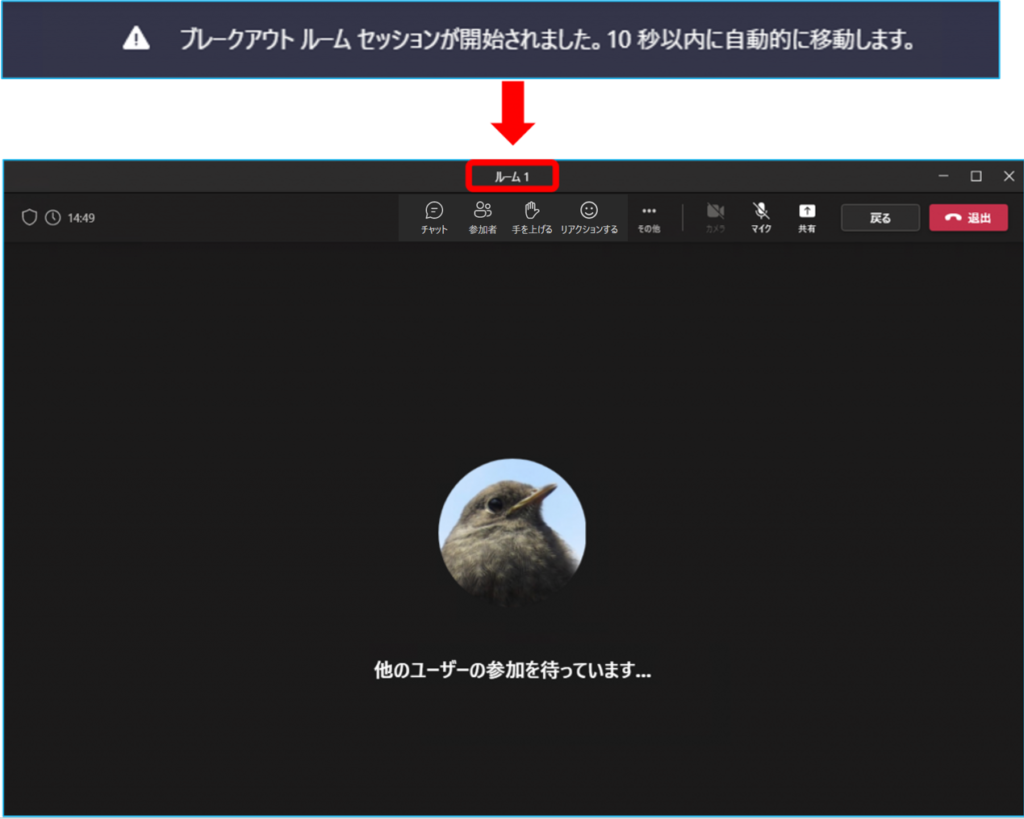The image size is (1024, 819).
Task: Close the ルーム 1 meeting window
Action: (x=1008, y=176)
